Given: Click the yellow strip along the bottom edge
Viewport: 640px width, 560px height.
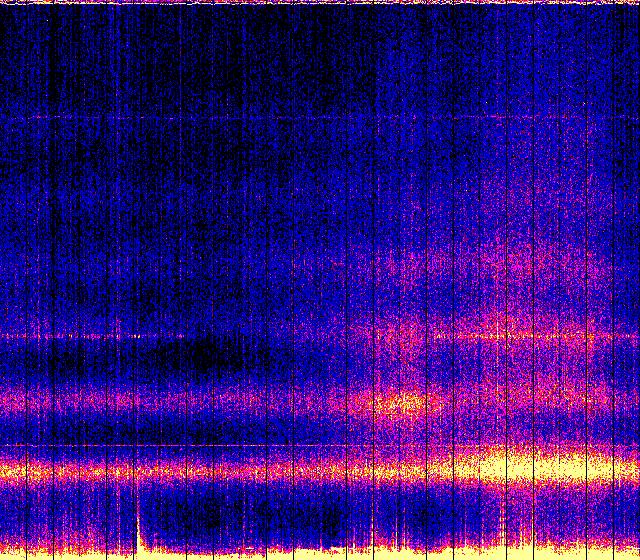Looking at the screenshot, I should click(400, 553).
